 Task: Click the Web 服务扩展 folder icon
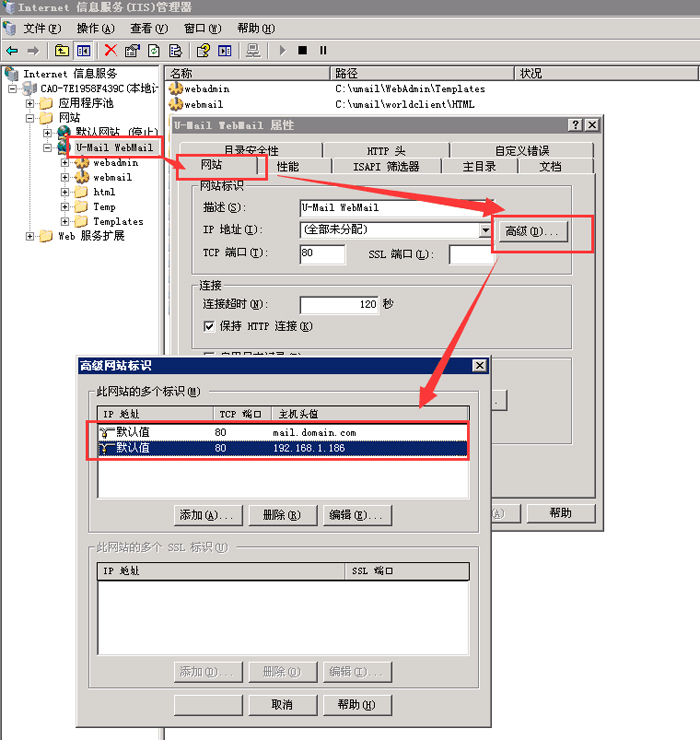[46, 236]
